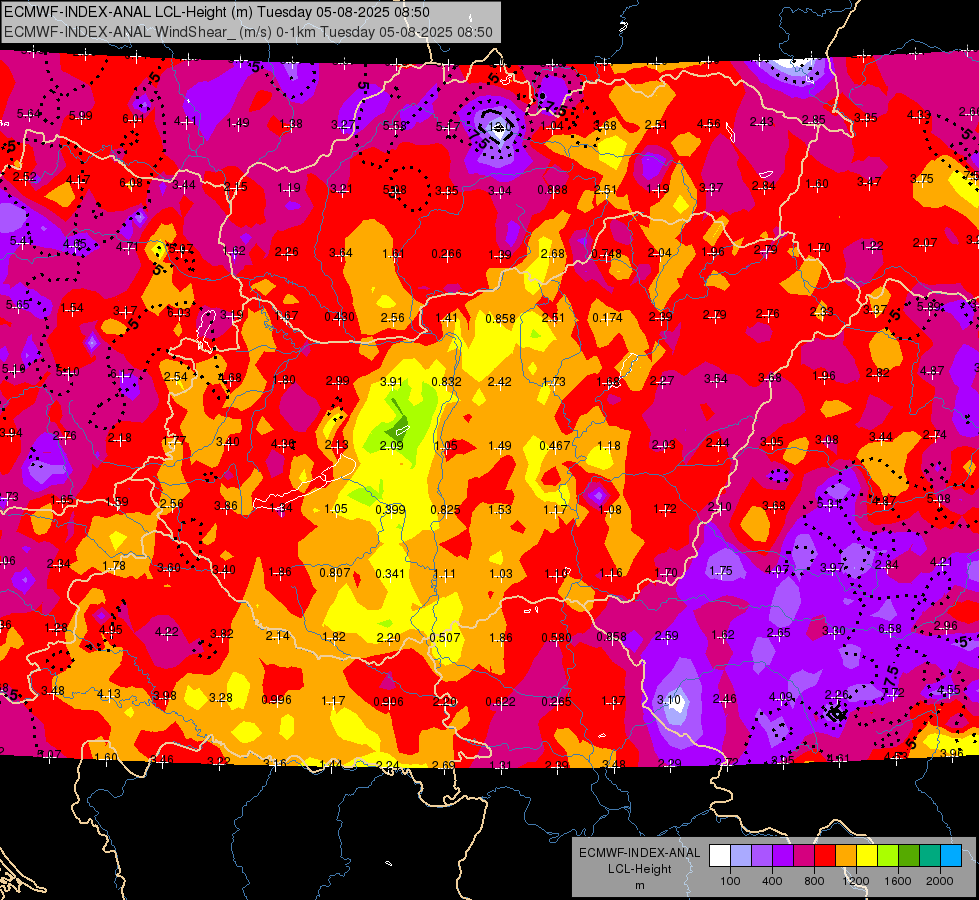The height and width of the screenshot is (900, 979).
Task: Click the legend unit label m
Action: [639, 886]
